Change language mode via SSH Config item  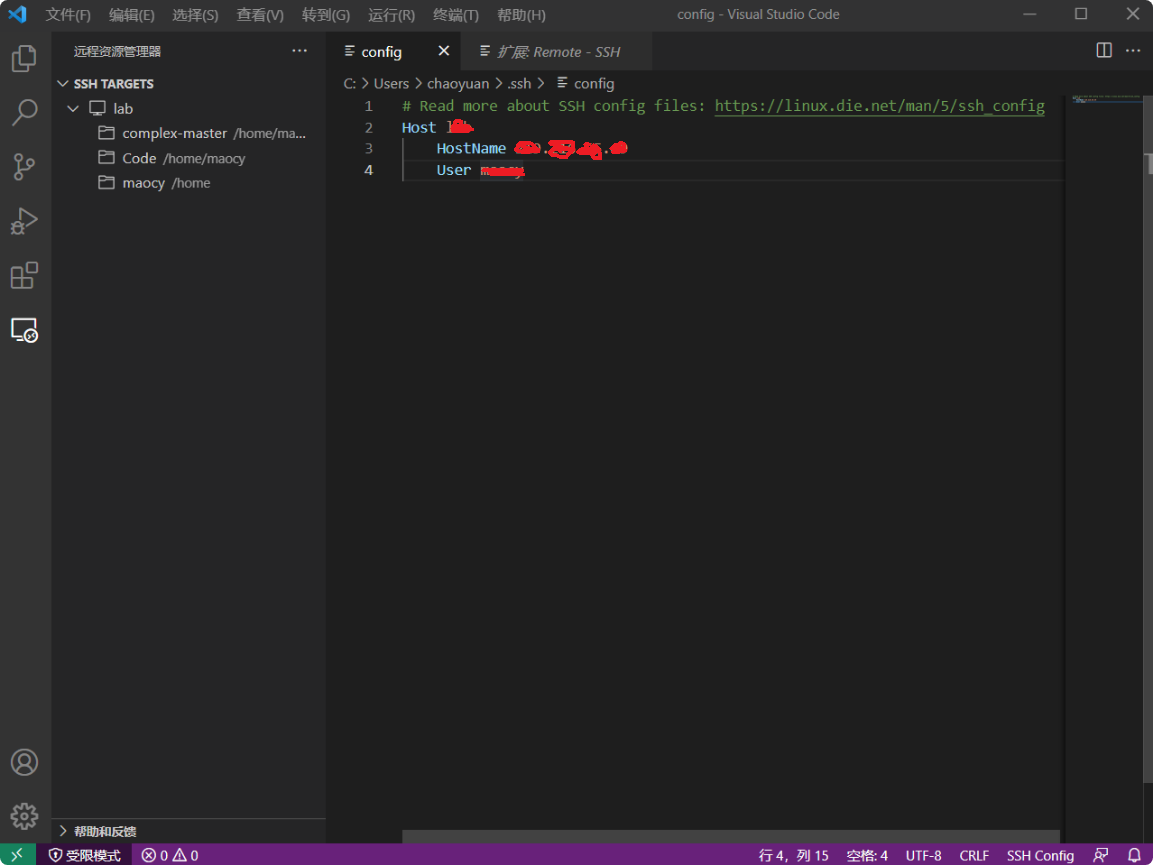point(1040,855)
